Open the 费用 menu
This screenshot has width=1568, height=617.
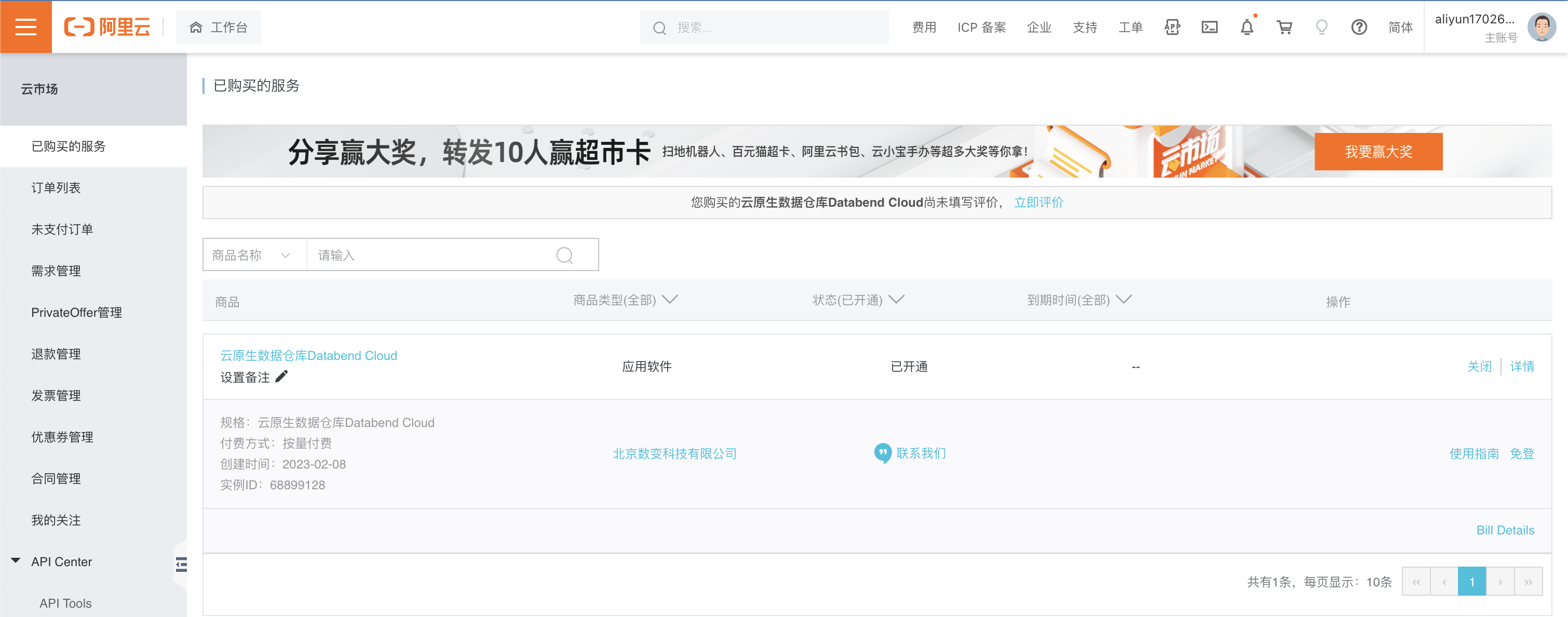click(x=924, y=28)
